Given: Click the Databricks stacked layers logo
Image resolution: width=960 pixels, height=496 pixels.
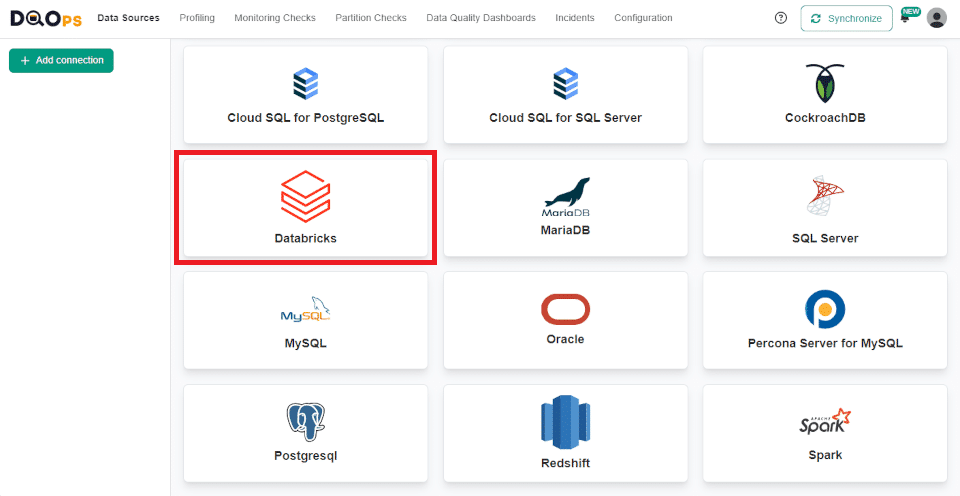Looking at the screenshot, I should (306, 196).
